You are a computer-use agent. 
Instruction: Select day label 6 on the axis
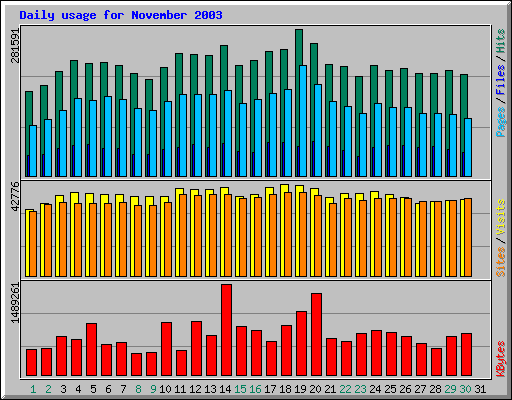pos(108,389)
